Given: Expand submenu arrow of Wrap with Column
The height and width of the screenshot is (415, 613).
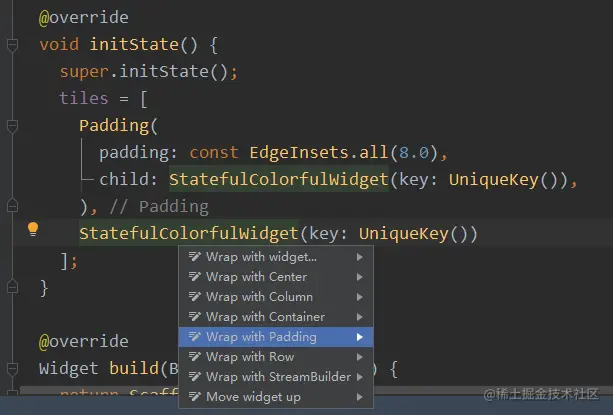Looking at the screenshot, I should (360, 297).
